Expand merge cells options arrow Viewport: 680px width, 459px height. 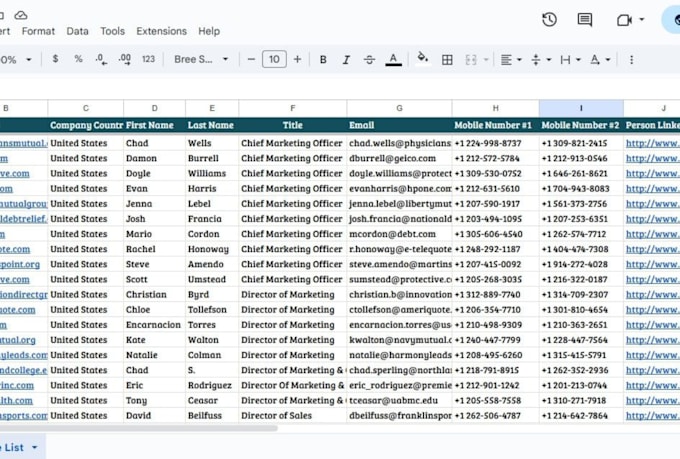click(486, 59)
